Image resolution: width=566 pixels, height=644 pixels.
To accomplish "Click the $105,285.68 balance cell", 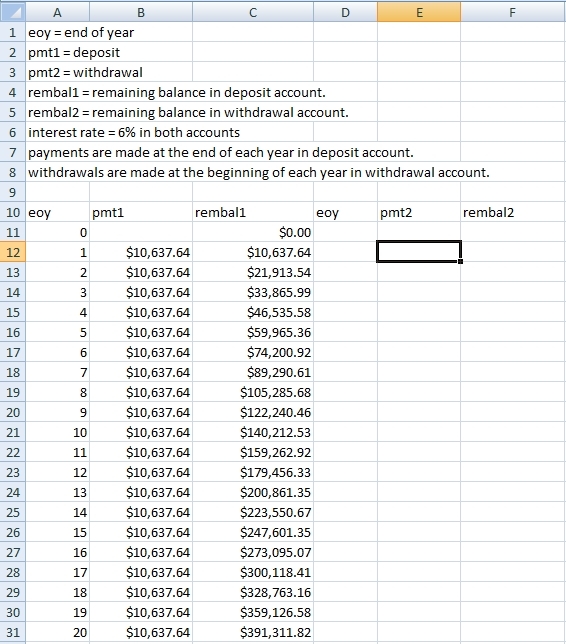I will pos(253,392).
